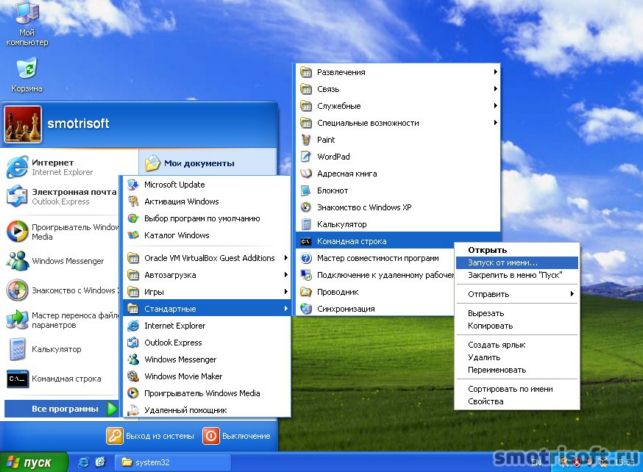Select Запуск от имени... context entry

[517, 262]
